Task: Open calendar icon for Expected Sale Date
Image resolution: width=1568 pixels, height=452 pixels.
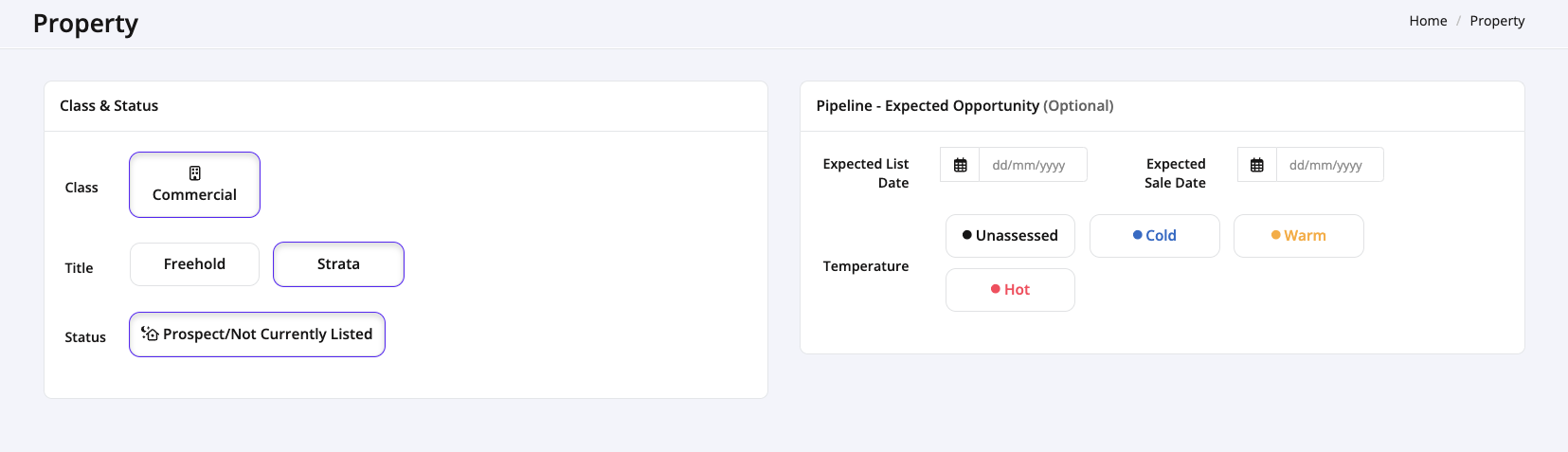Action: coord(1257,165)
